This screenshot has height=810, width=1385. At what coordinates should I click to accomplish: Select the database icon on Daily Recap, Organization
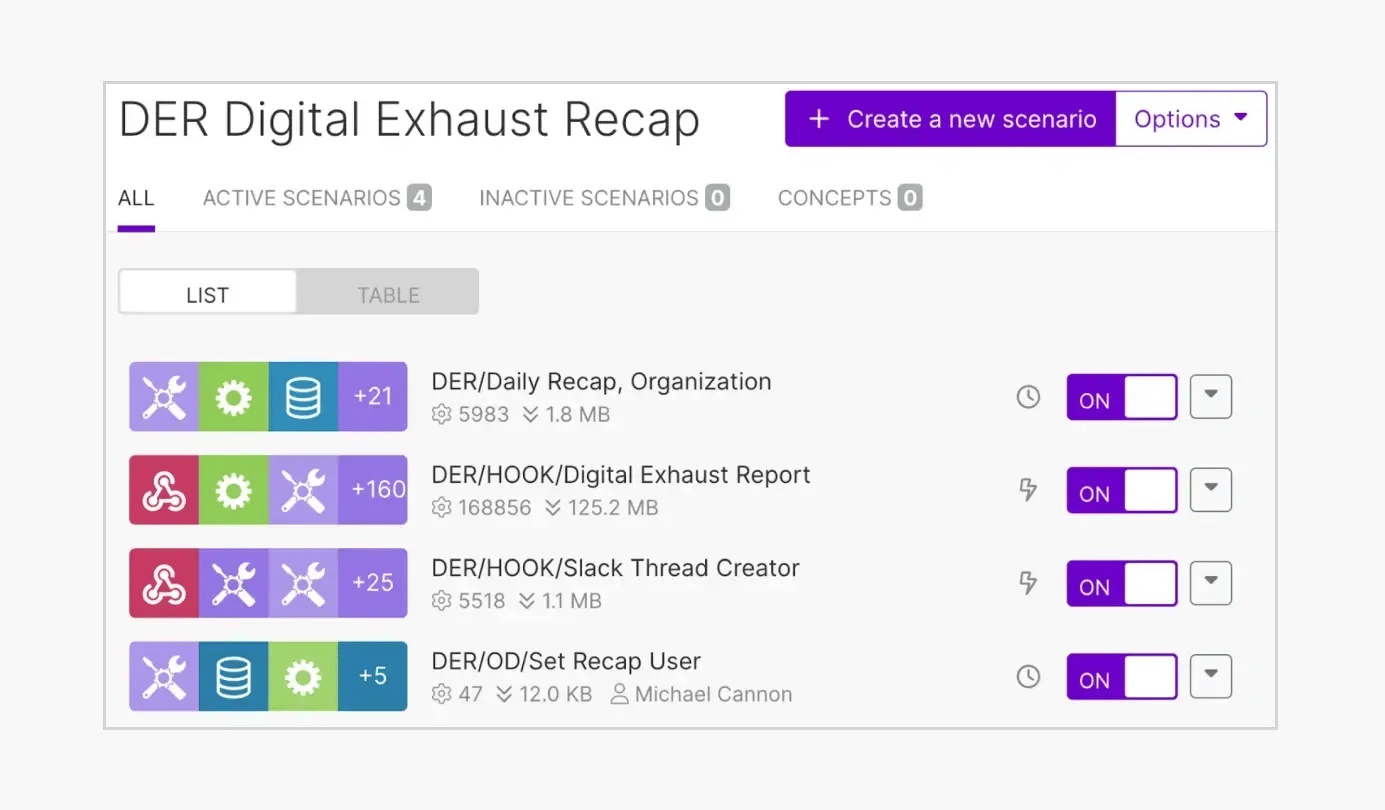(303, 397)
